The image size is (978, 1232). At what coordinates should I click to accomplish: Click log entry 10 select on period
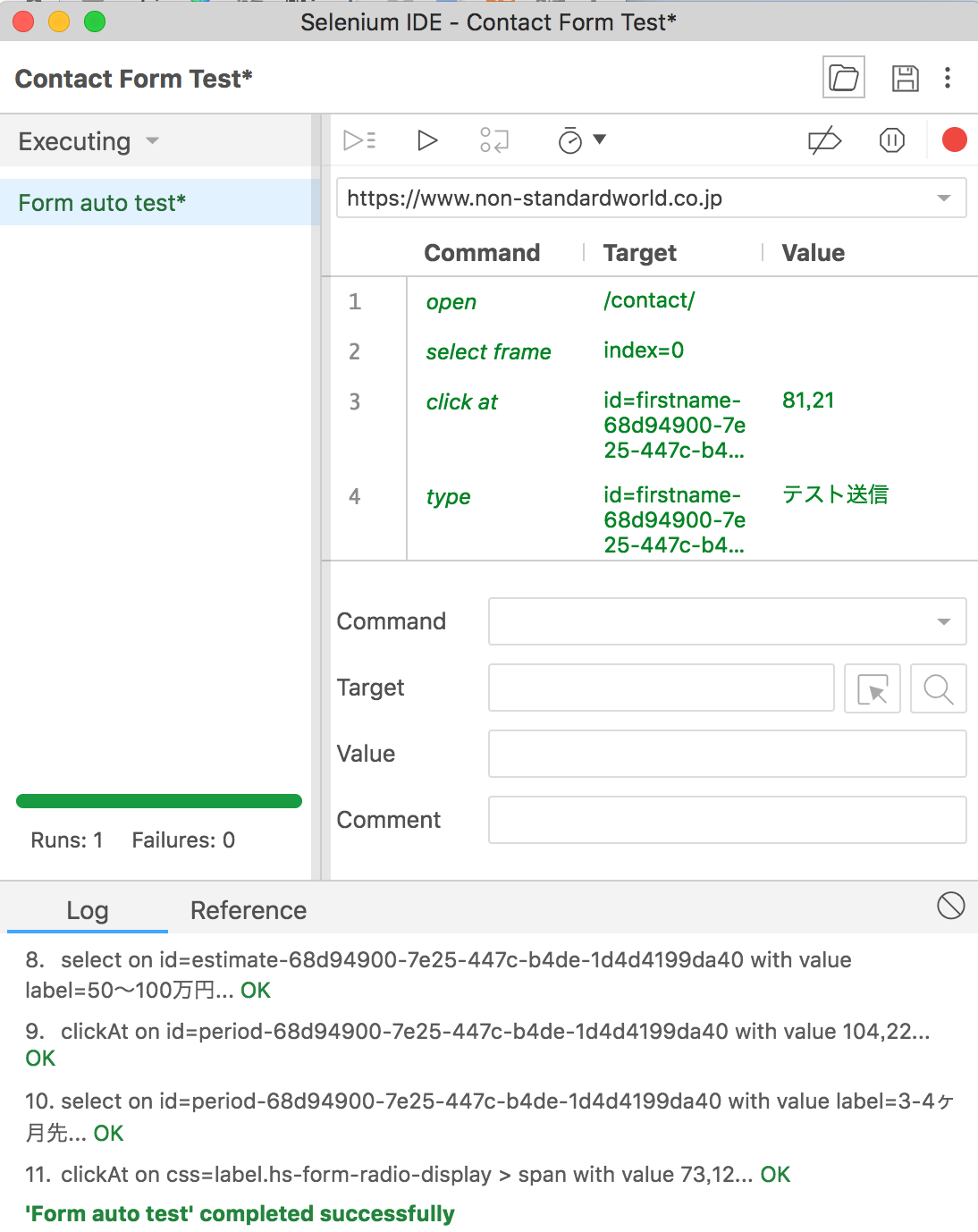(490, 1117)
